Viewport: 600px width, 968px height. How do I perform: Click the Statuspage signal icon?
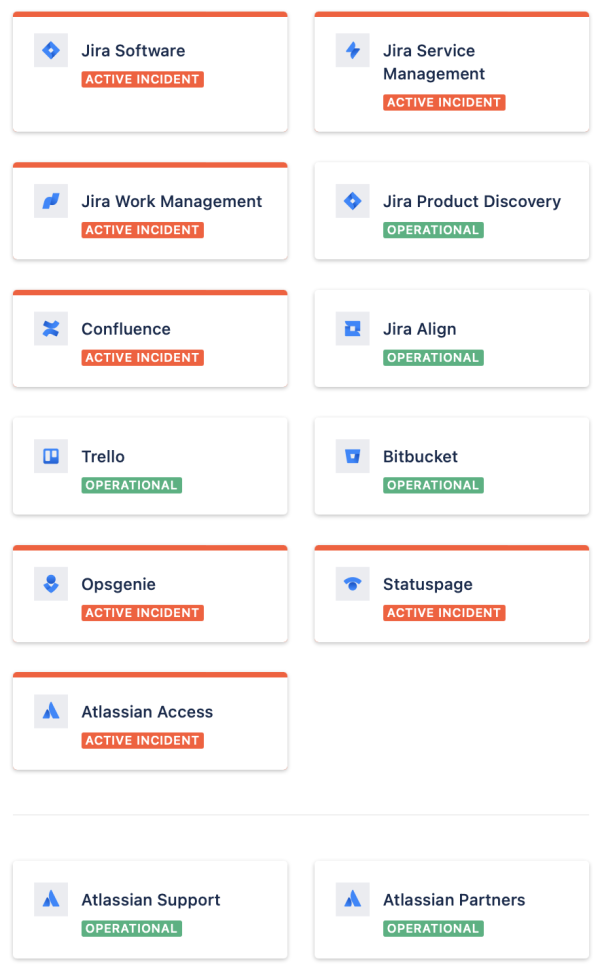[352, 583]
